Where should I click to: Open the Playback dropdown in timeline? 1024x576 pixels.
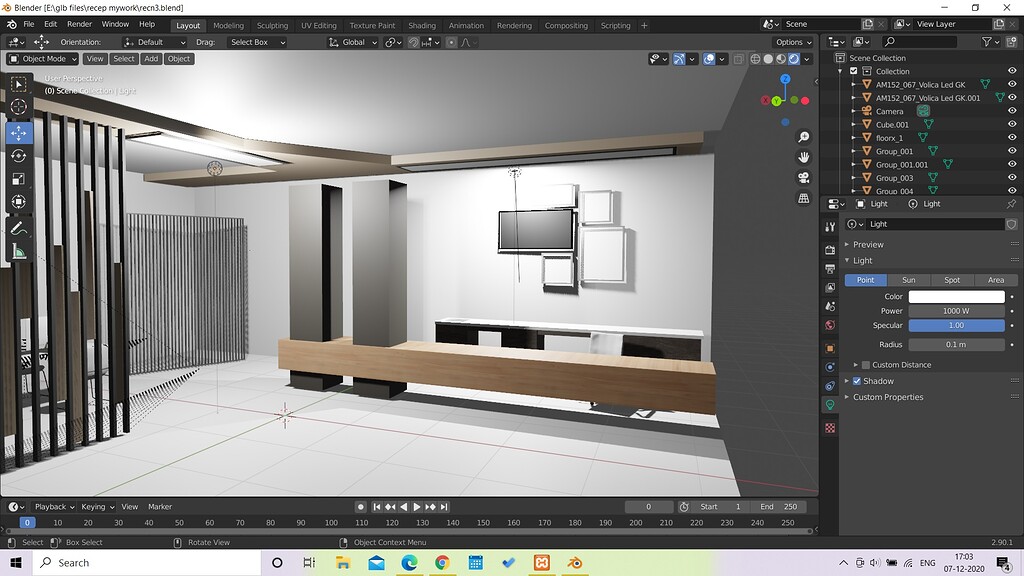coord(54,507)
